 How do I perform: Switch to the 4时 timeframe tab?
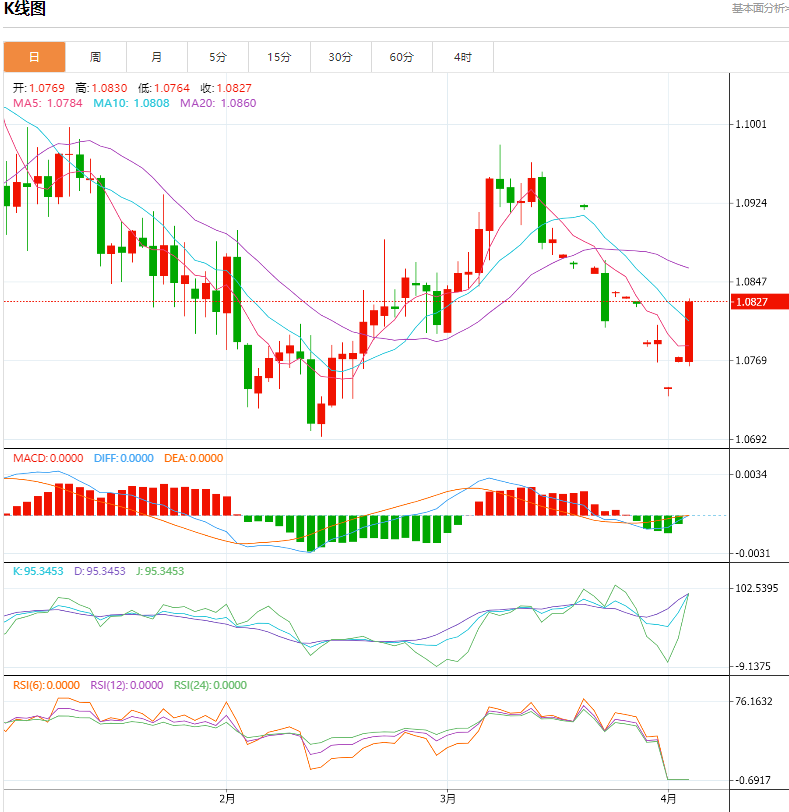tap(462, 57)
